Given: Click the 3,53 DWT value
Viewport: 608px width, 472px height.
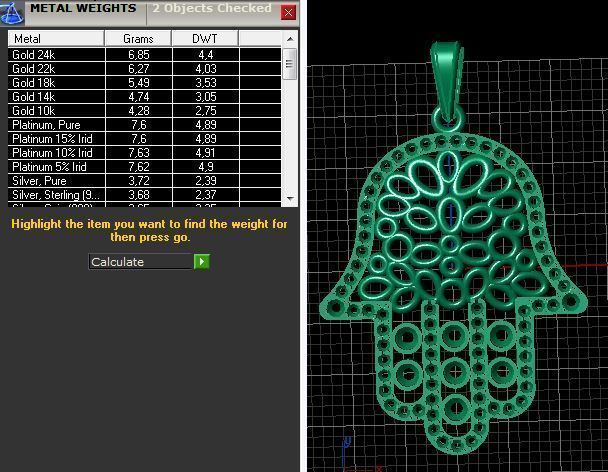Looking at the screenshot, I should tap(206, 83).
